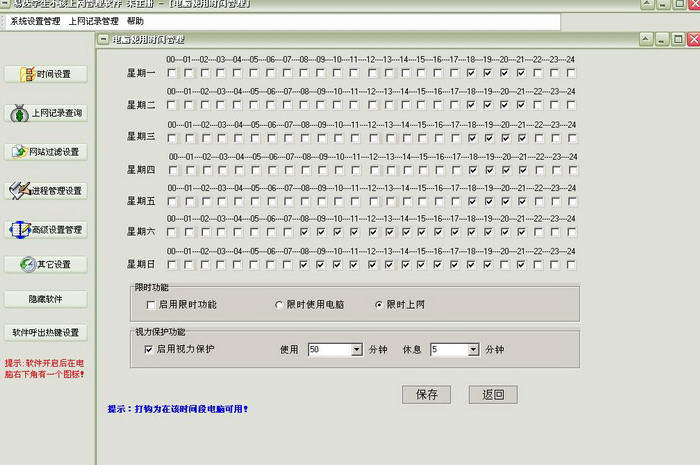Open 时间设置 from the sidebar
The width and height of the screenshot is (700, 465).
coord(46,75)
